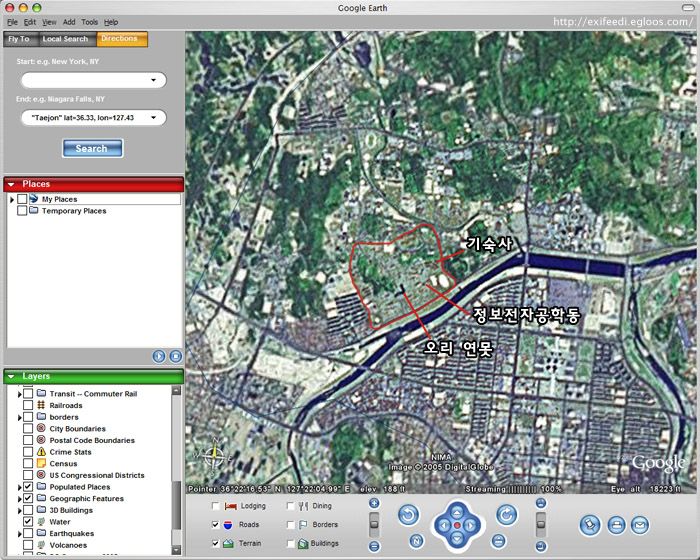Click the Layers panel scroll down arrow
The width and height of the screenshot is (700, 560).
click(176, 549)
